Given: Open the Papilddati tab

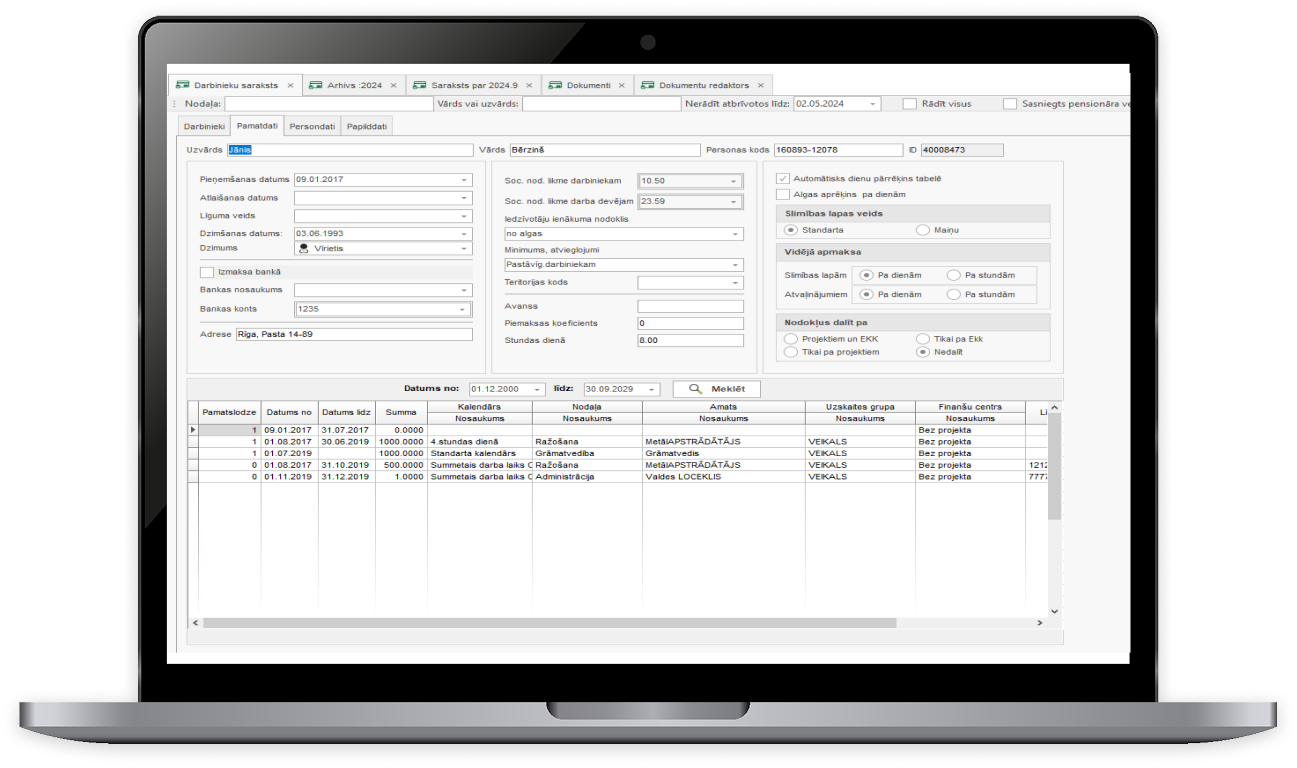Looking at the screenshot, I should [x=367, y=126].
